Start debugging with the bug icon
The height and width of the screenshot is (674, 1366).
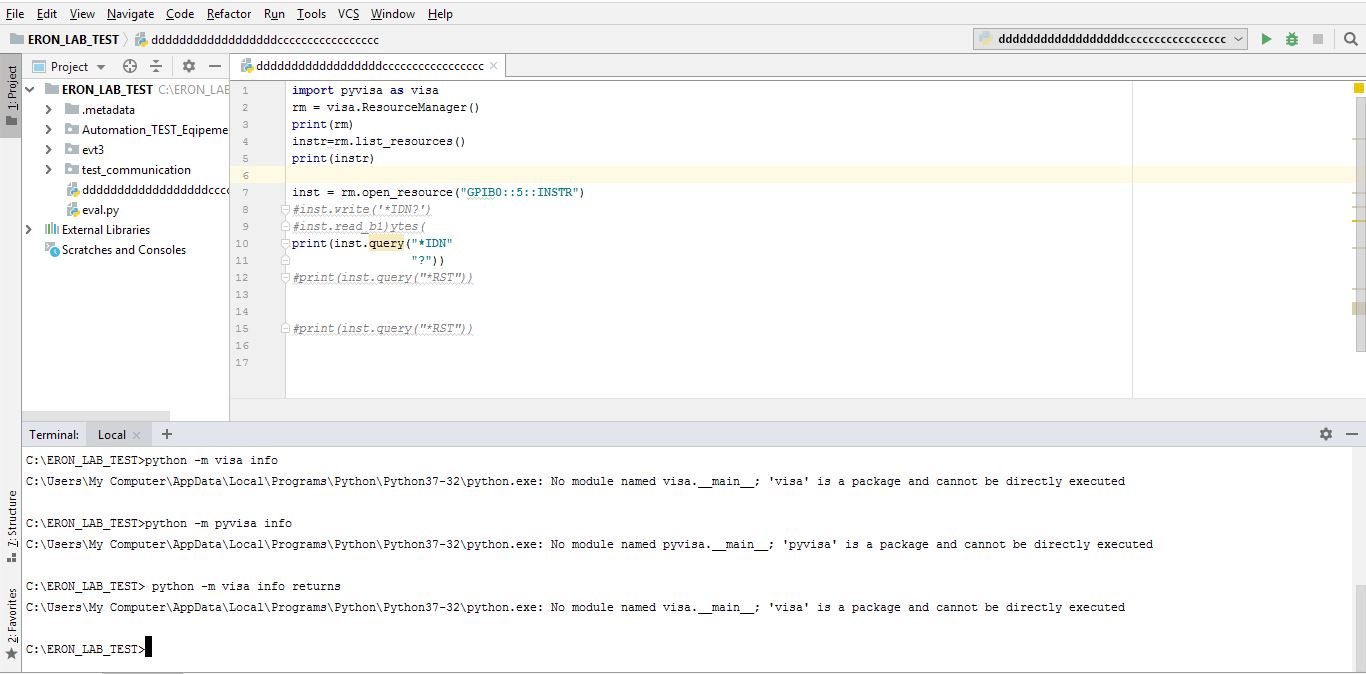1290,38
